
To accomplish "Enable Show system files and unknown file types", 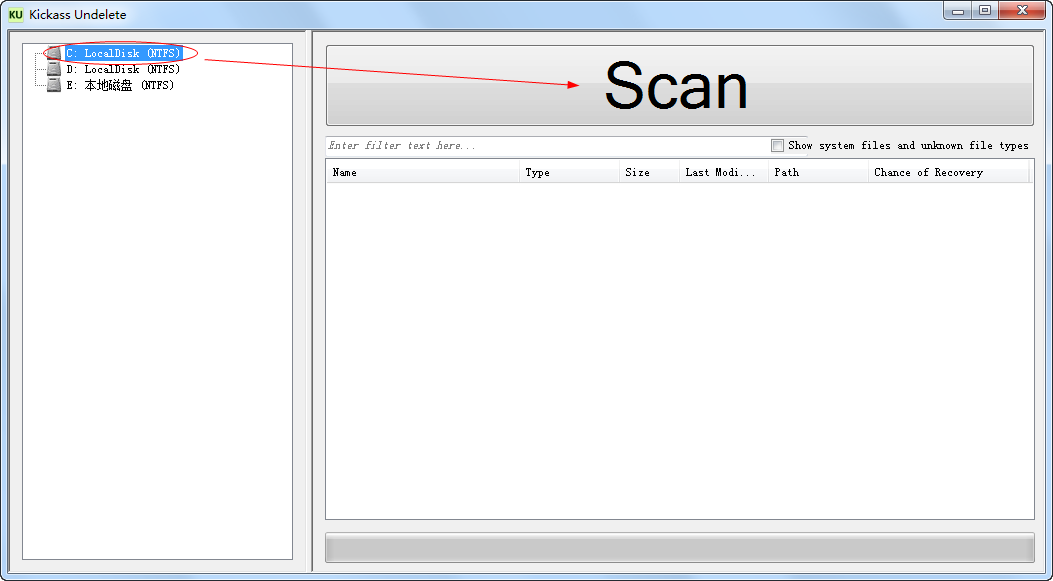I will 778,146.
